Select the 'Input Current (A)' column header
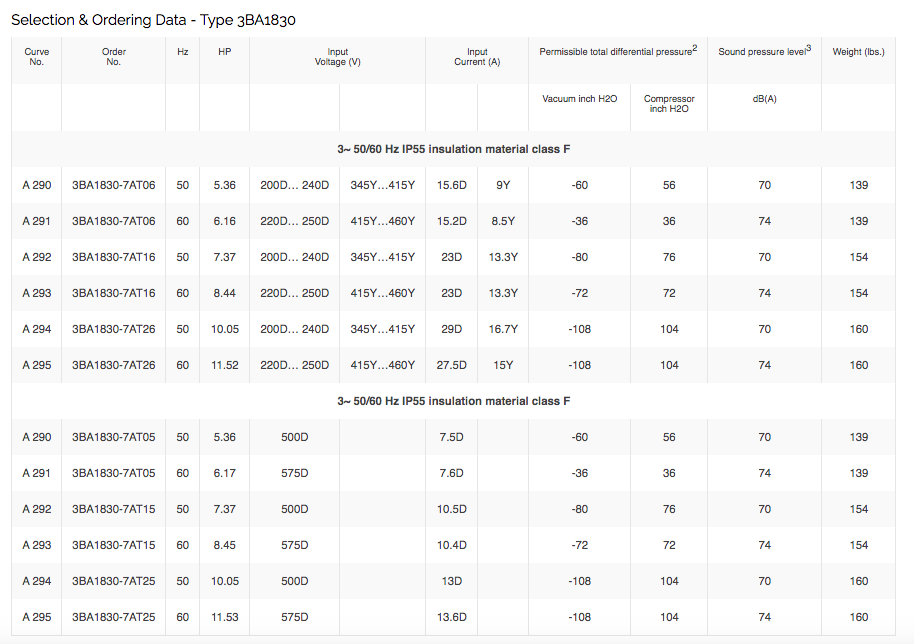The height and width of the screenshot is (644, 914). pyautogui.click(x=477, y=57)
